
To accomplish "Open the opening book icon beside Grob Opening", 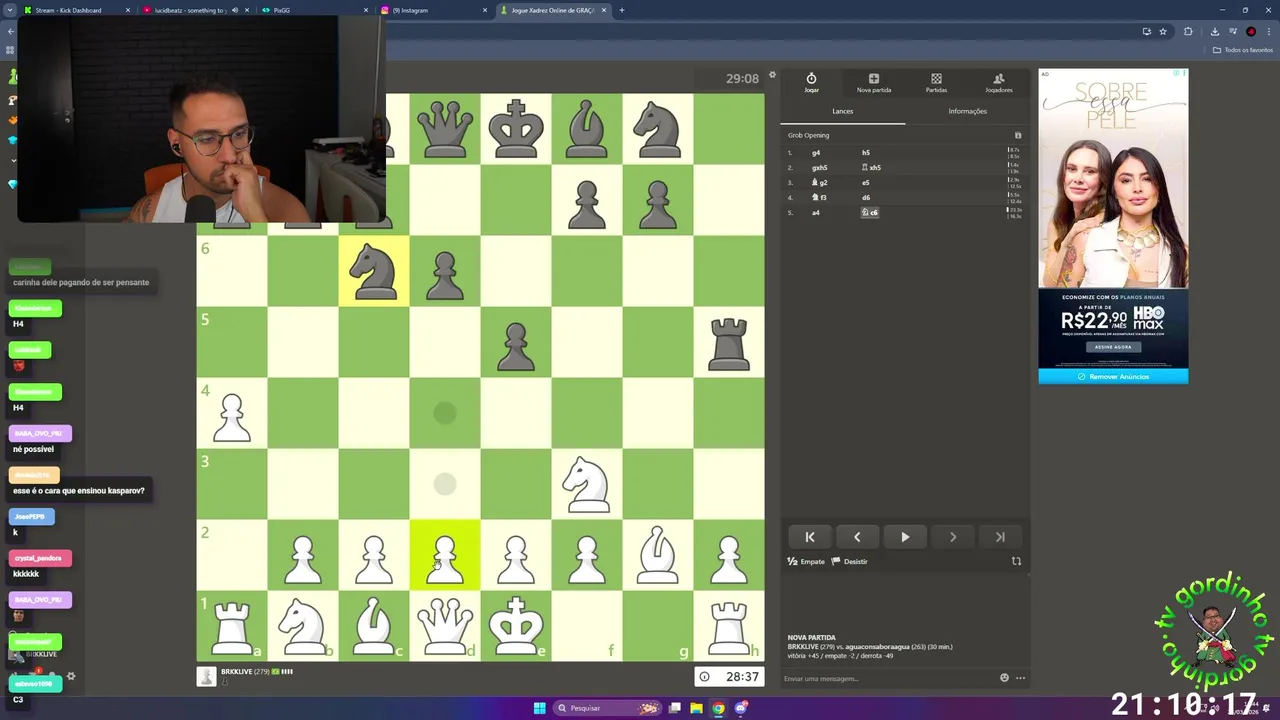I will tap(1018, 135).
